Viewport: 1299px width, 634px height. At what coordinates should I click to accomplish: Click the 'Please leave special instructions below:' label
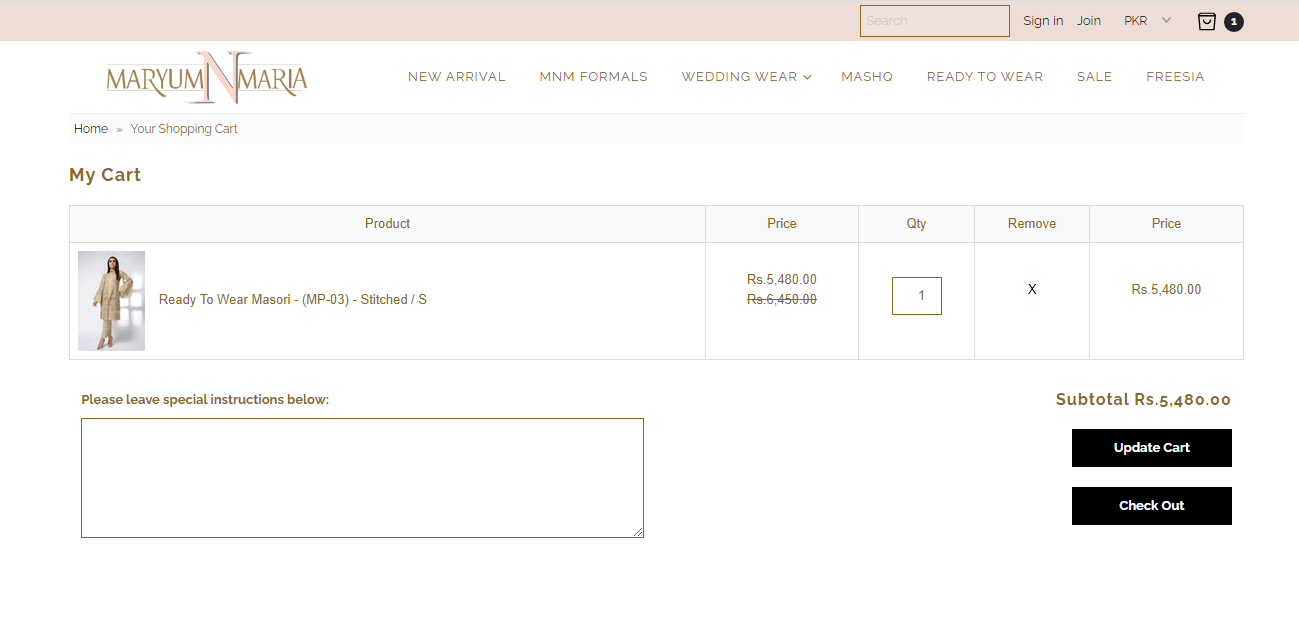(205, 400)
